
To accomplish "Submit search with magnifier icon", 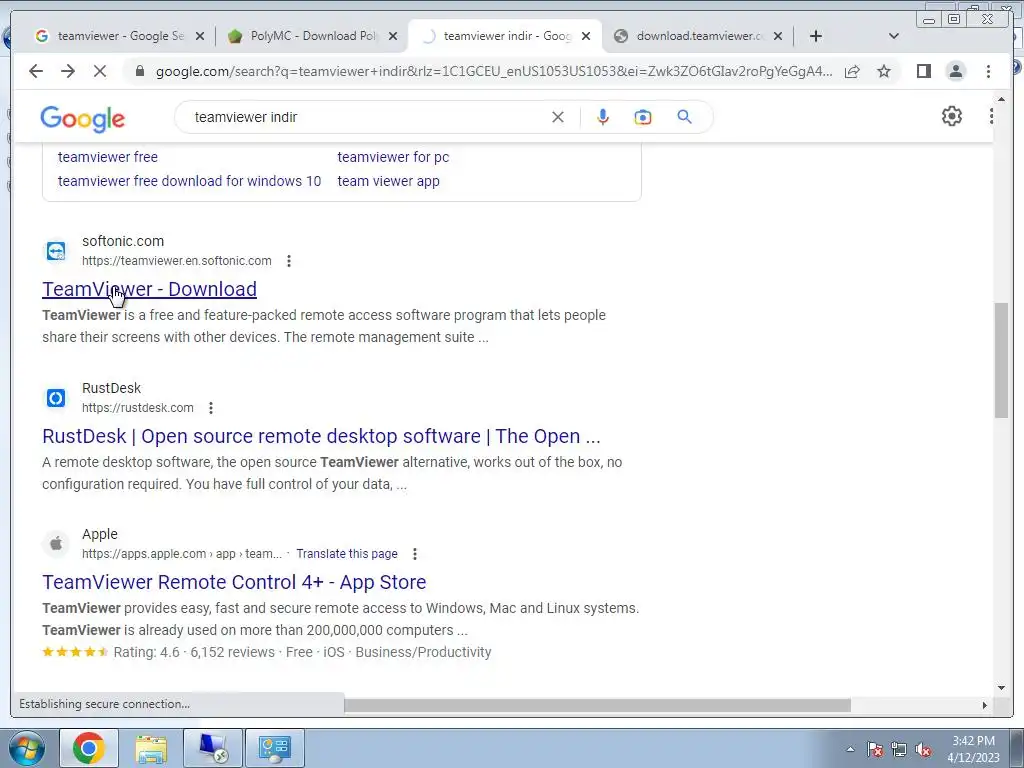I will click(x=684, y=118).
